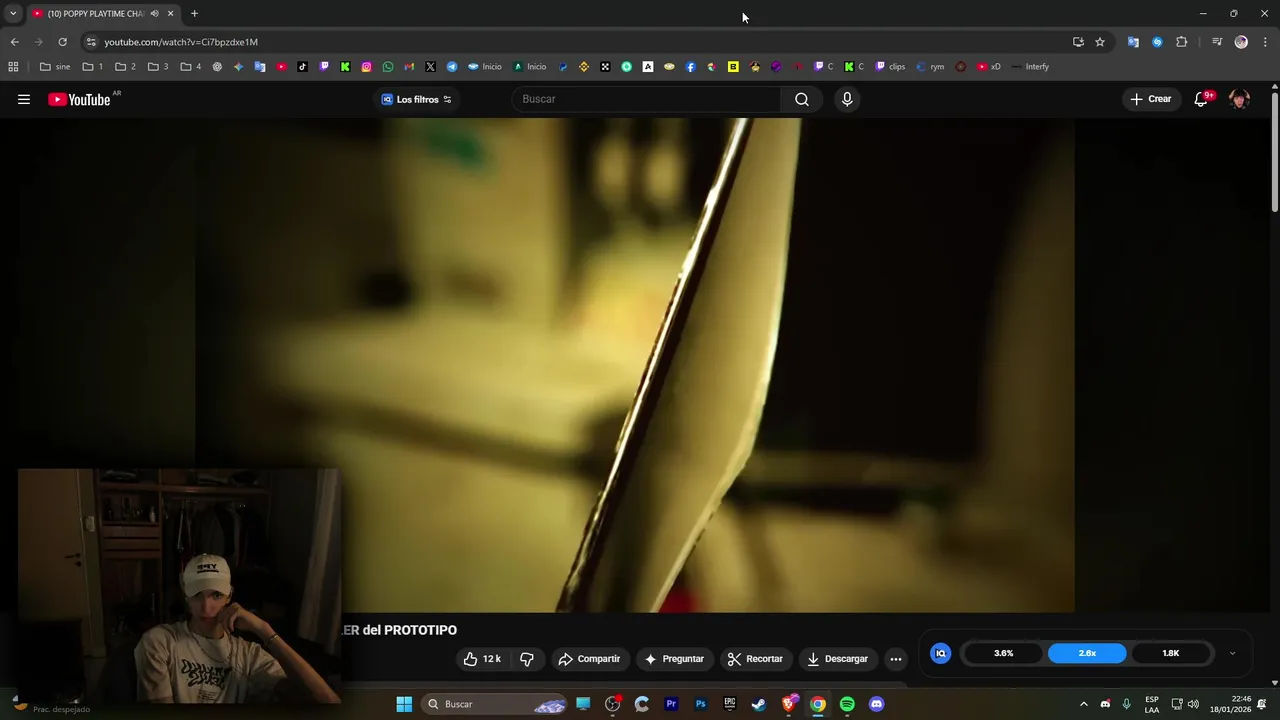Viewport: 1280px width, 720px height.
Task: Dislike the video with thumbs down
Action: [x=527, y=659]
